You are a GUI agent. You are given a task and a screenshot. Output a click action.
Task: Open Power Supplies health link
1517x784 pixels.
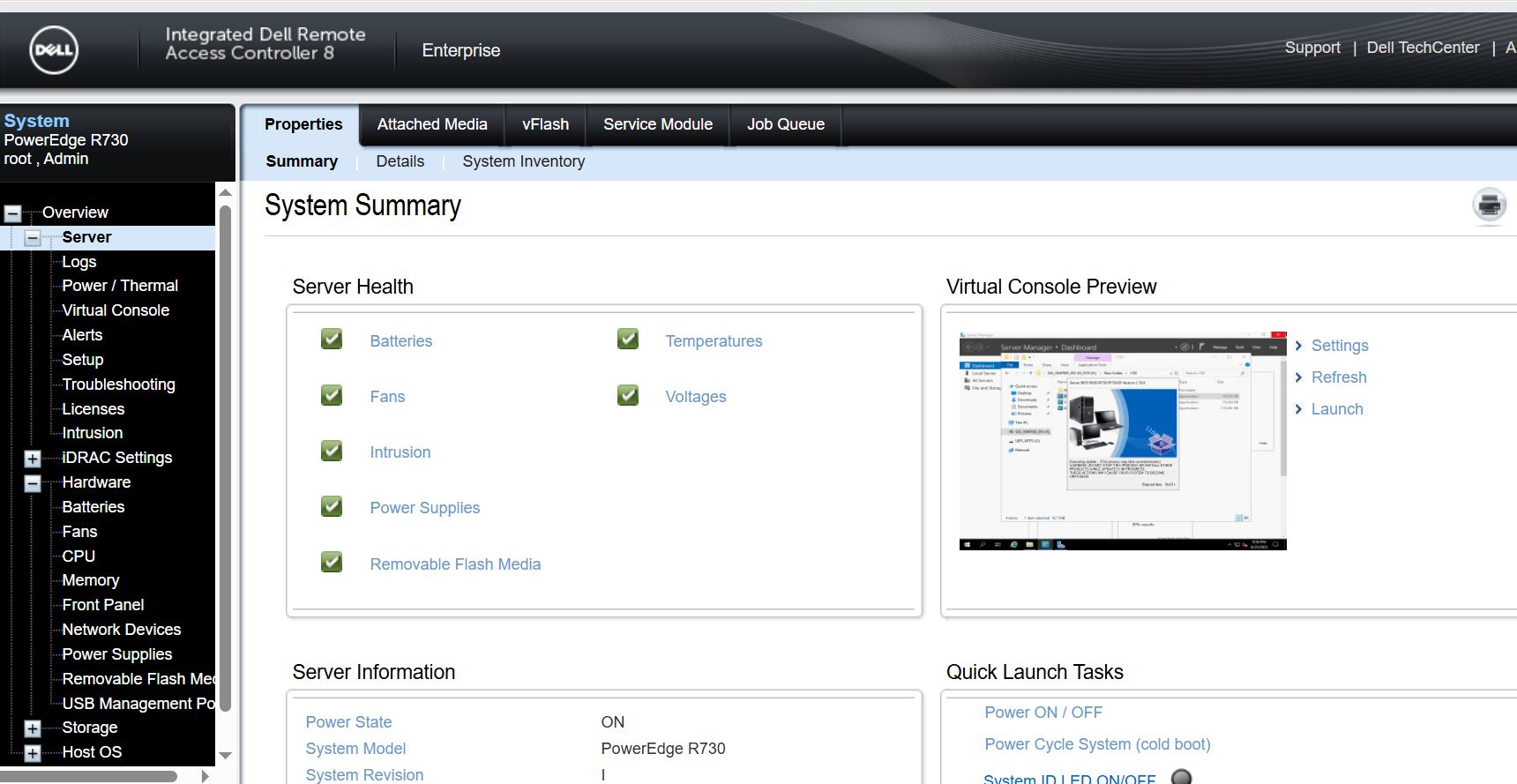[x=425, y=508]
